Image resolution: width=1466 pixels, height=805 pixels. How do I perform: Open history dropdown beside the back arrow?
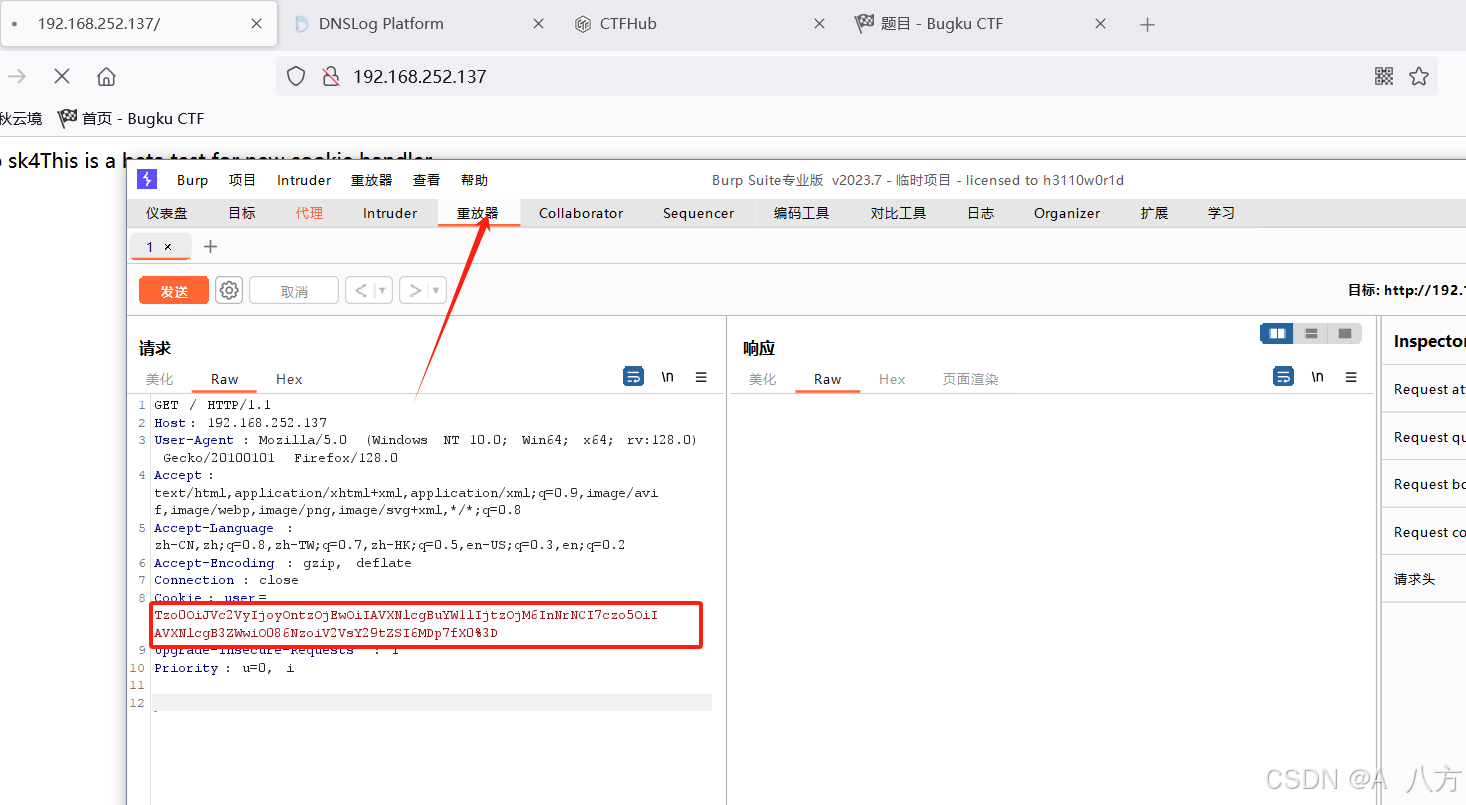(382, 291)
